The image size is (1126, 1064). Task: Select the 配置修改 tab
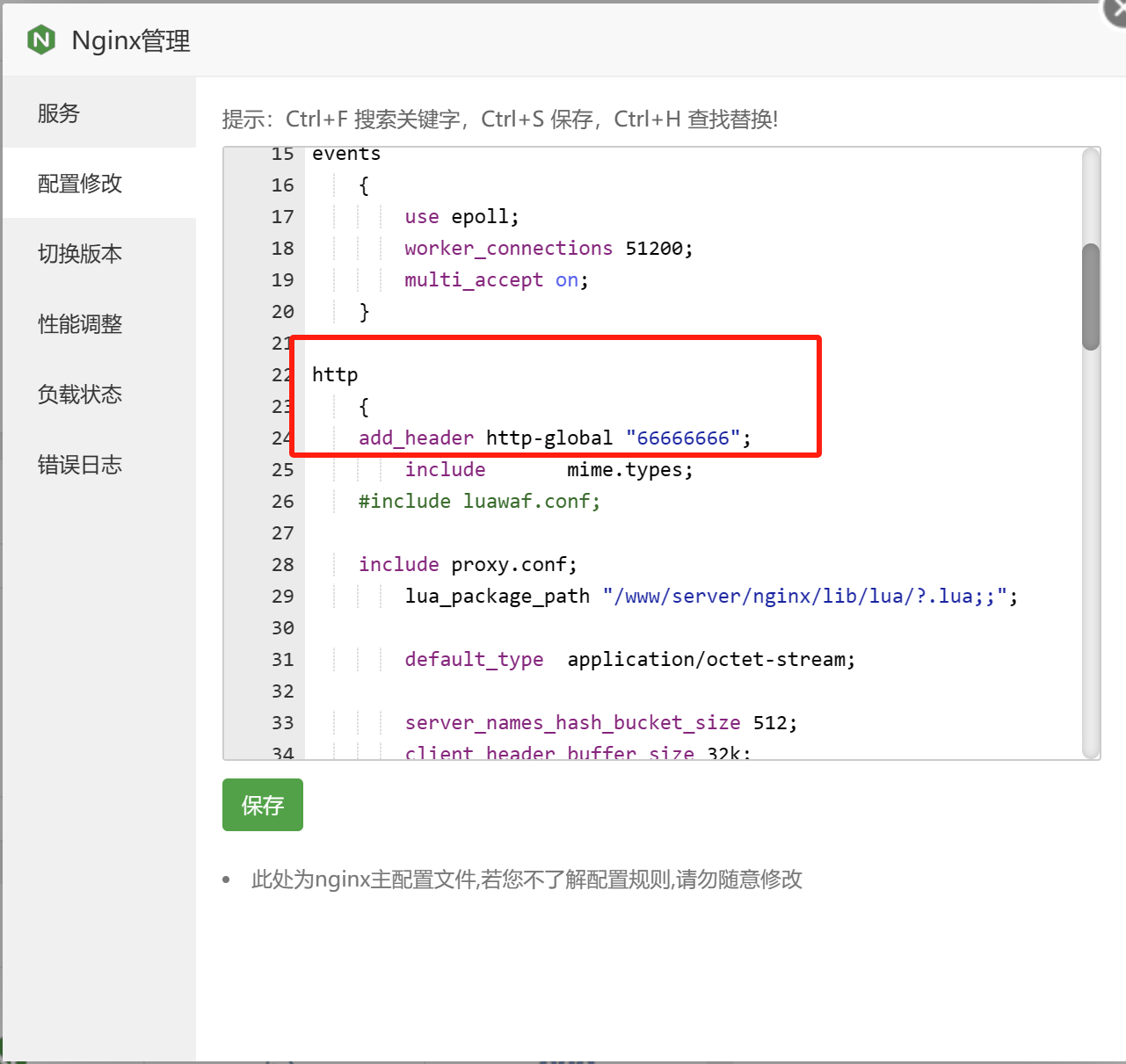click(99, 183)
